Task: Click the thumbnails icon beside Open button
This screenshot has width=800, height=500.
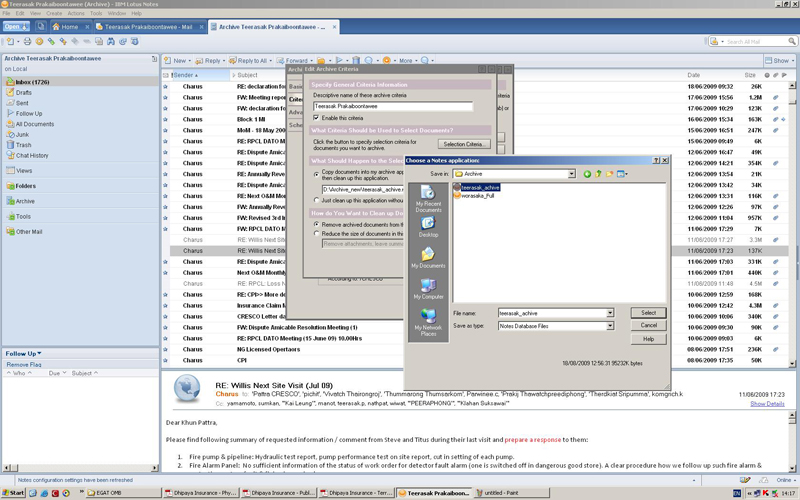Action: 41,27
